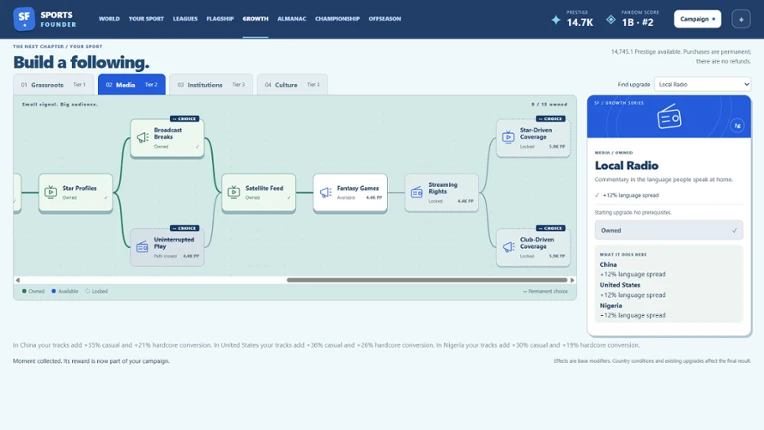Select the Satellite Feed upgrade node
The width and height of the screenshot is (764, 430).
pyautogui.click(x=259, y=192)
